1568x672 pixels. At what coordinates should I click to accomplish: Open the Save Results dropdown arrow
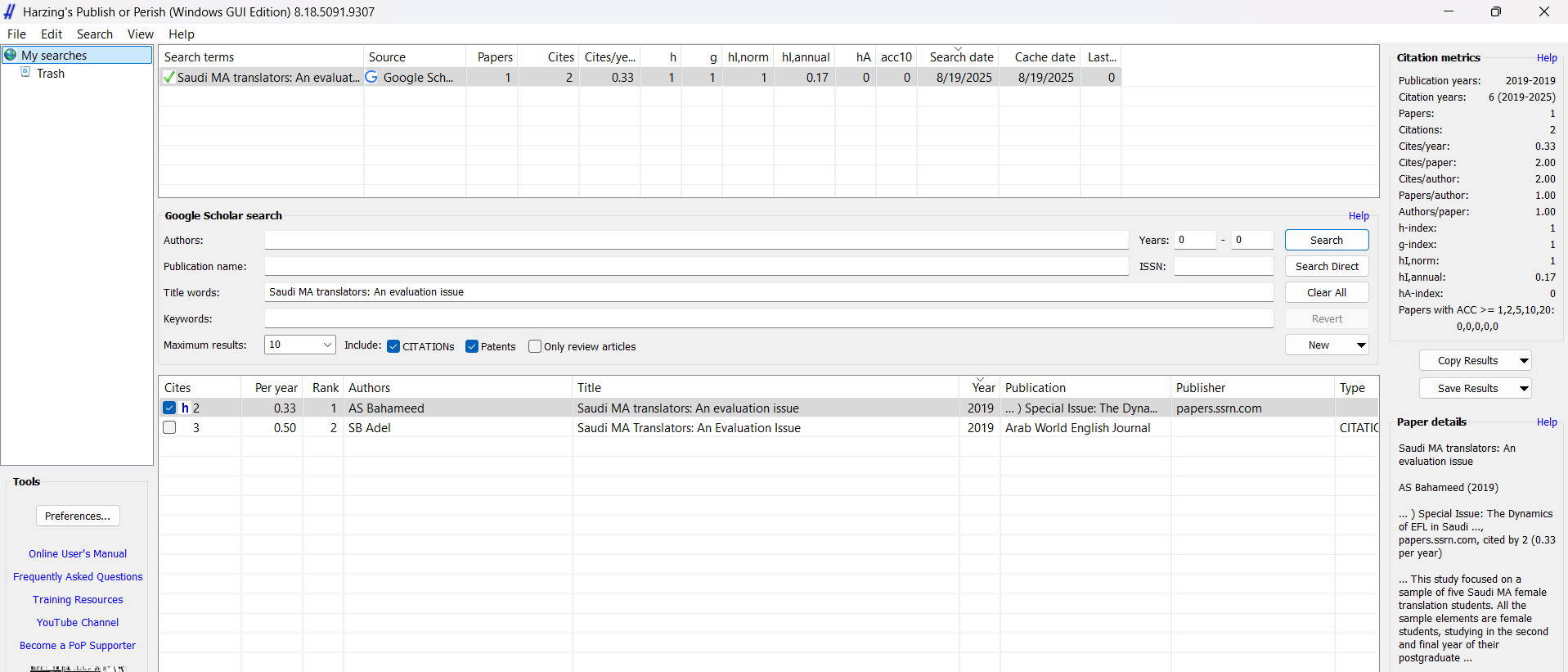tap(1524, 389)
